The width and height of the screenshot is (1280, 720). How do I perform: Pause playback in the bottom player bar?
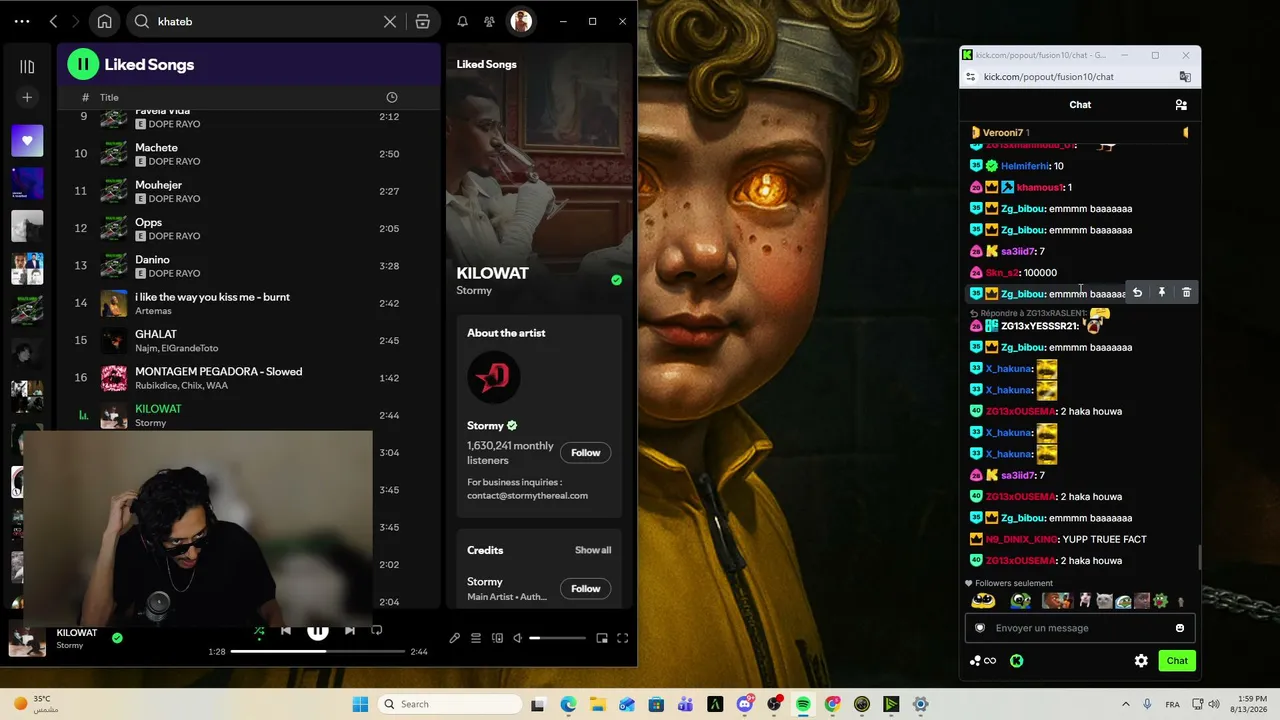tap(317, 631)
